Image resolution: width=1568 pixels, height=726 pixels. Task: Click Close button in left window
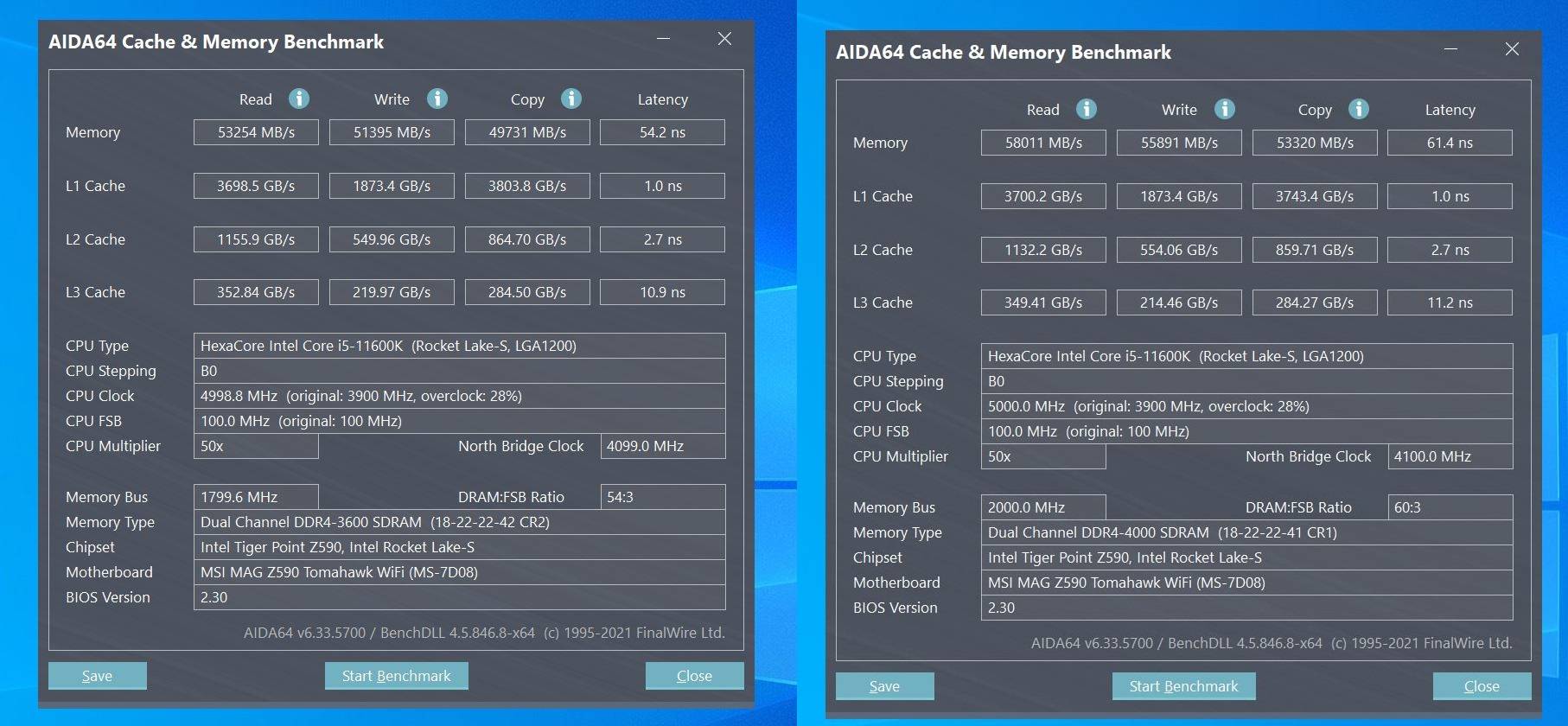point(695,676)
